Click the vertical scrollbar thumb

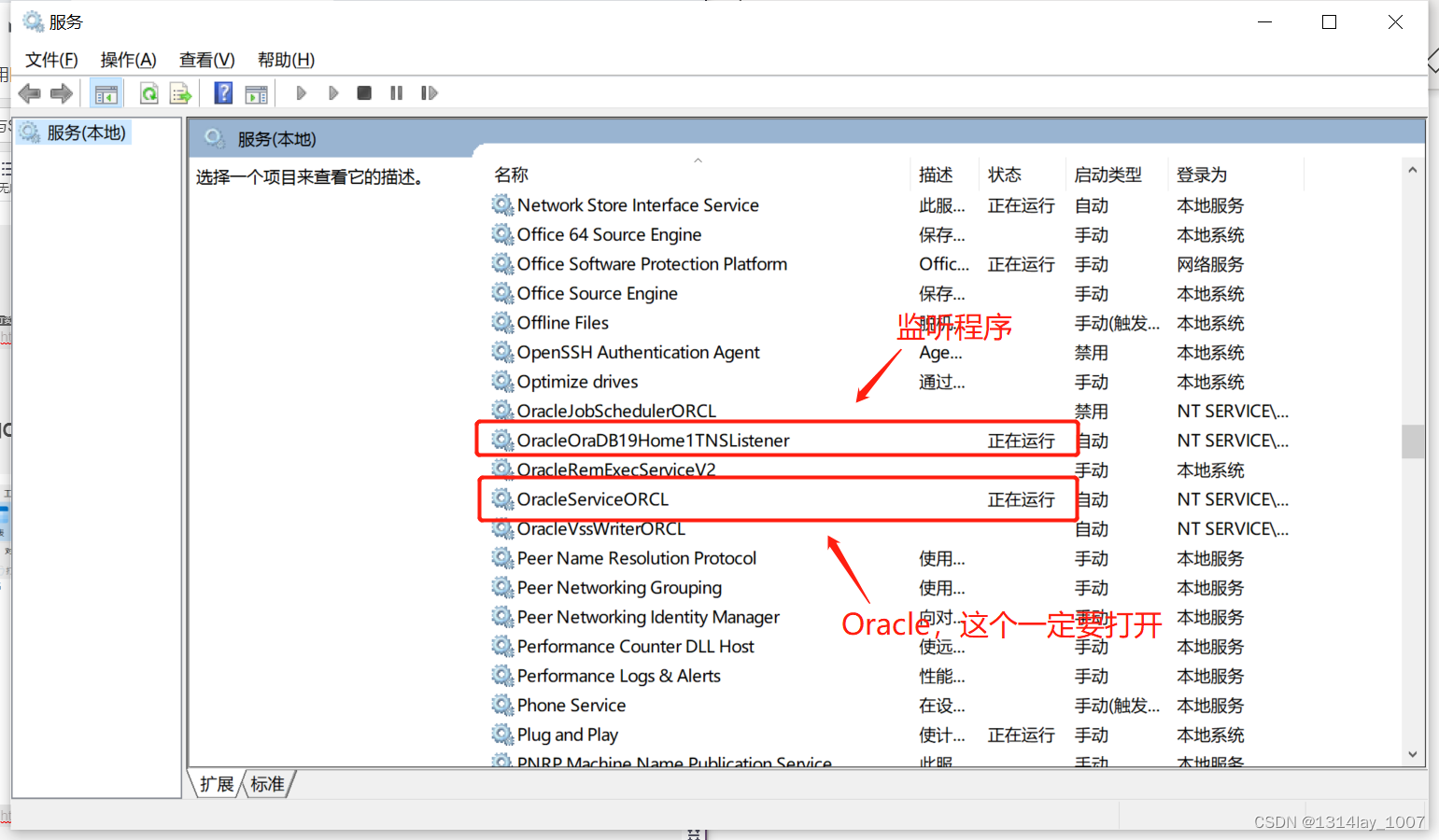1413,441
